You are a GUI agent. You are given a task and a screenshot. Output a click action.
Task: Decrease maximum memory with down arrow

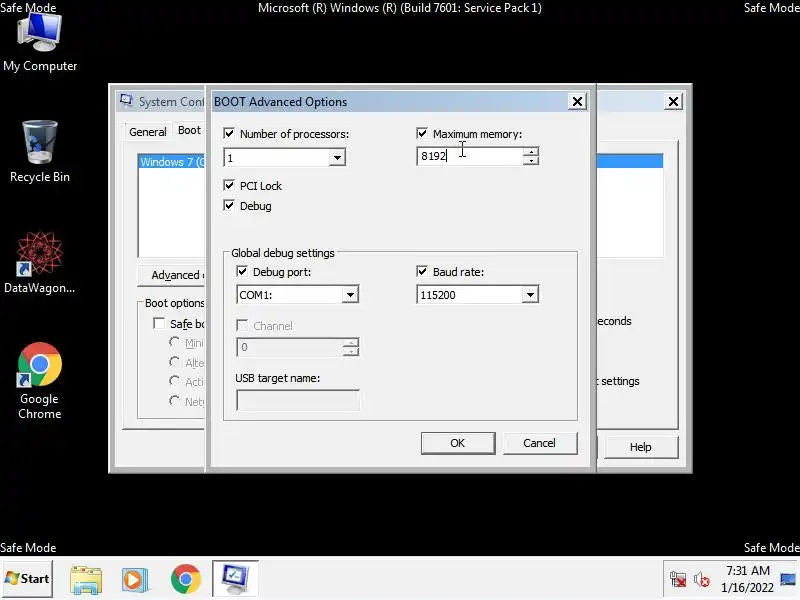coord(531,161)
